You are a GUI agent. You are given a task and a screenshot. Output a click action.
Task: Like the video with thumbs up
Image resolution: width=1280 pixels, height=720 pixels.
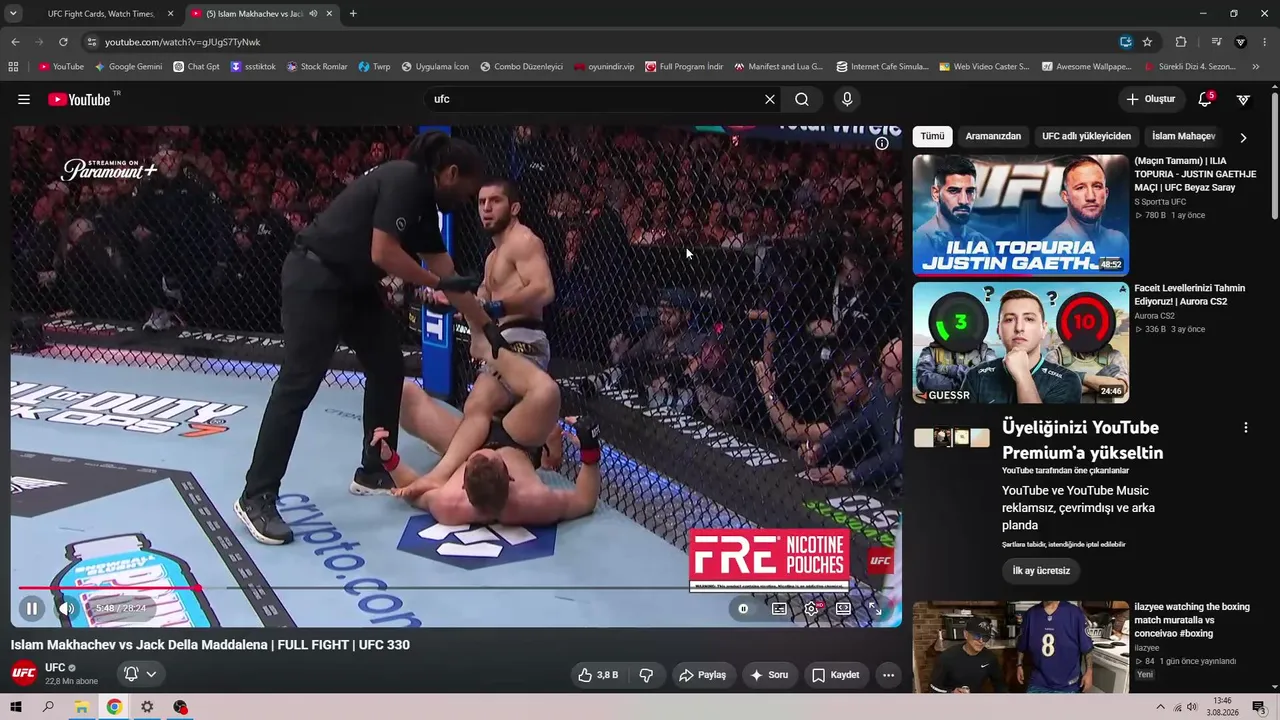(597, 675)
